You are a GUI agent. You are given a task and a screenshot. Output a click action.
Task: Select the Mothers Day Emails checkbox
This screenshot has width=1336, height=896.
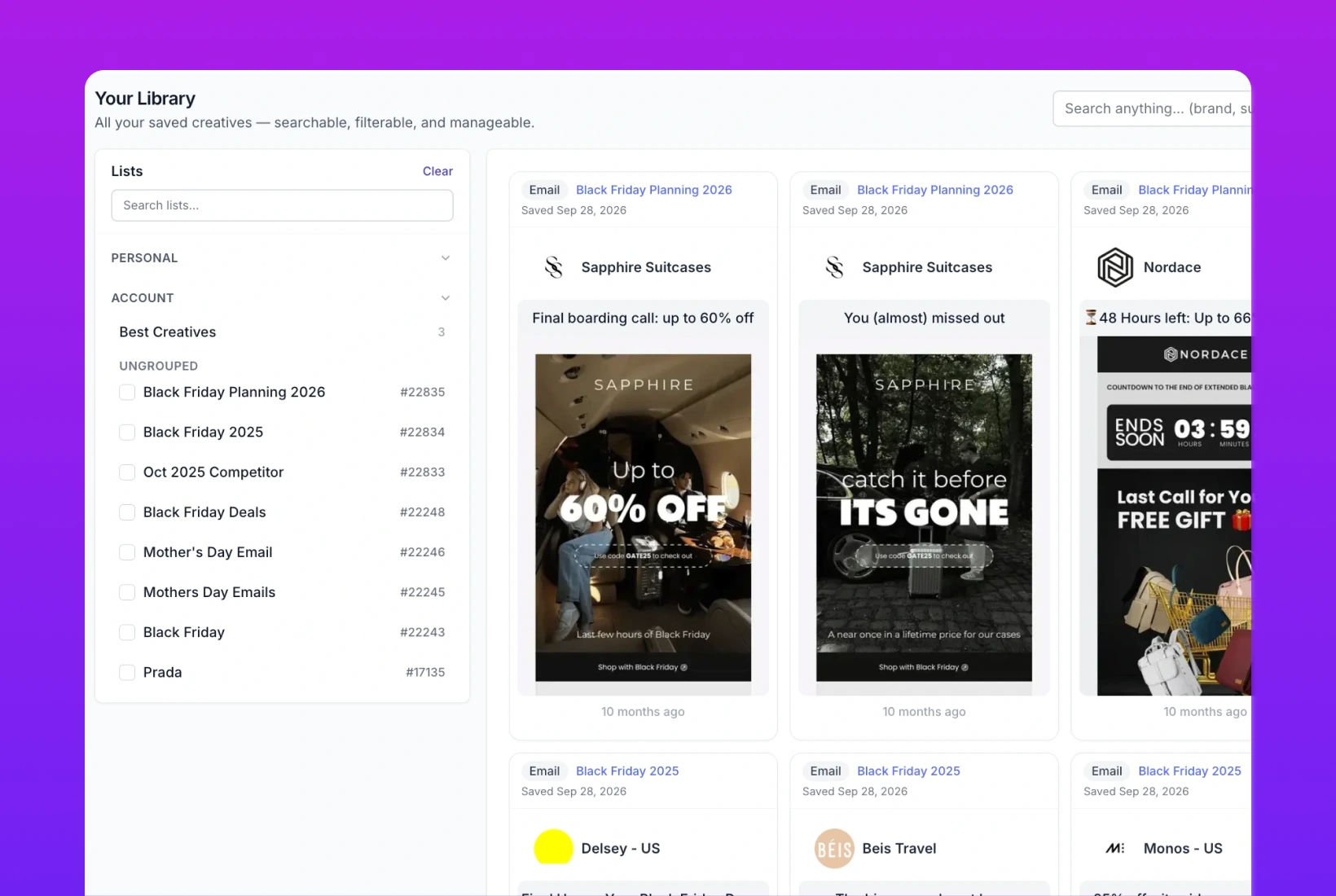127,592
